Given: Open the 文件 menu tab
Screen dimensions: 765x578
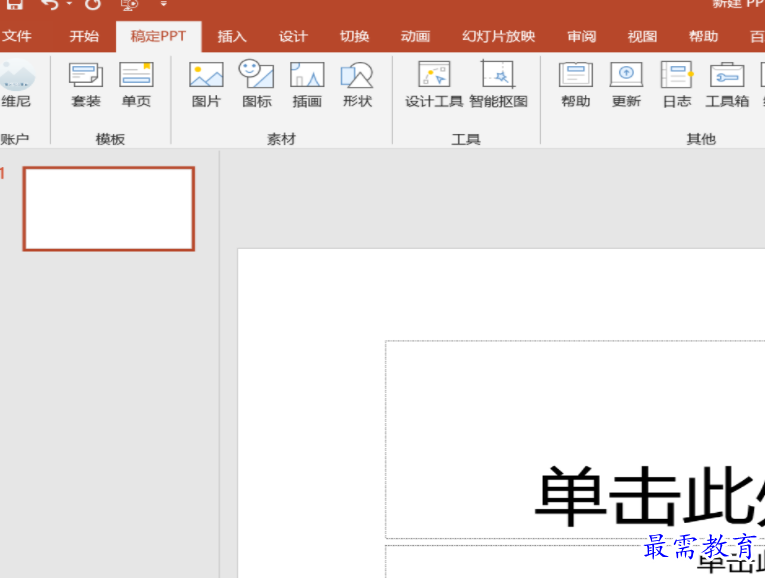Looking at the screenshot, I should [x=17, y=36].
